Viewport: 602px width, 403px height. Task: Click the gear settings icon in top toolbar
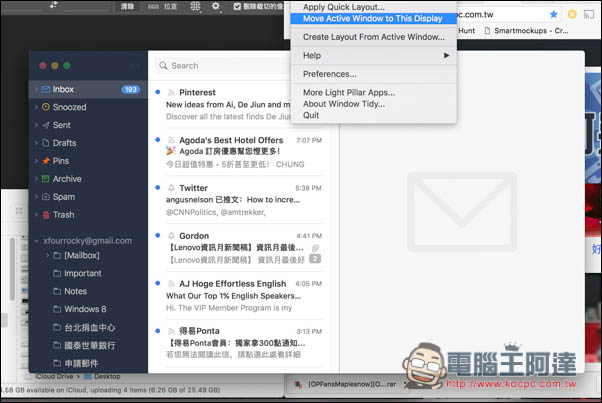click(216, 6)
